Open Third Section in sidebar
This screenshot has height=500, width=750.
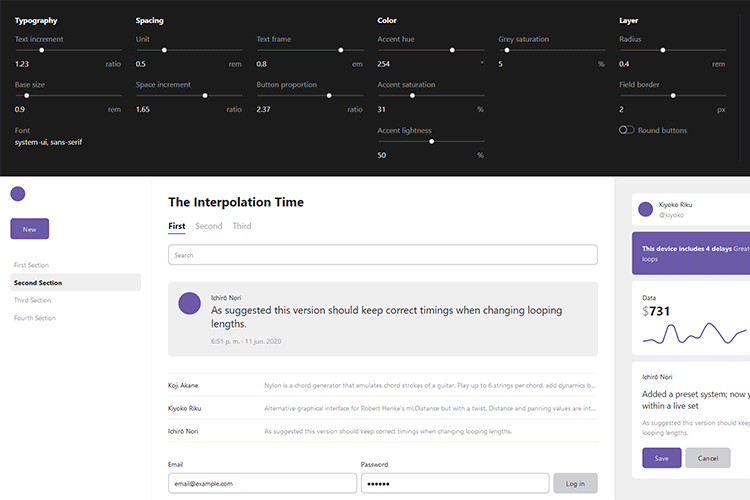point(33,300)
